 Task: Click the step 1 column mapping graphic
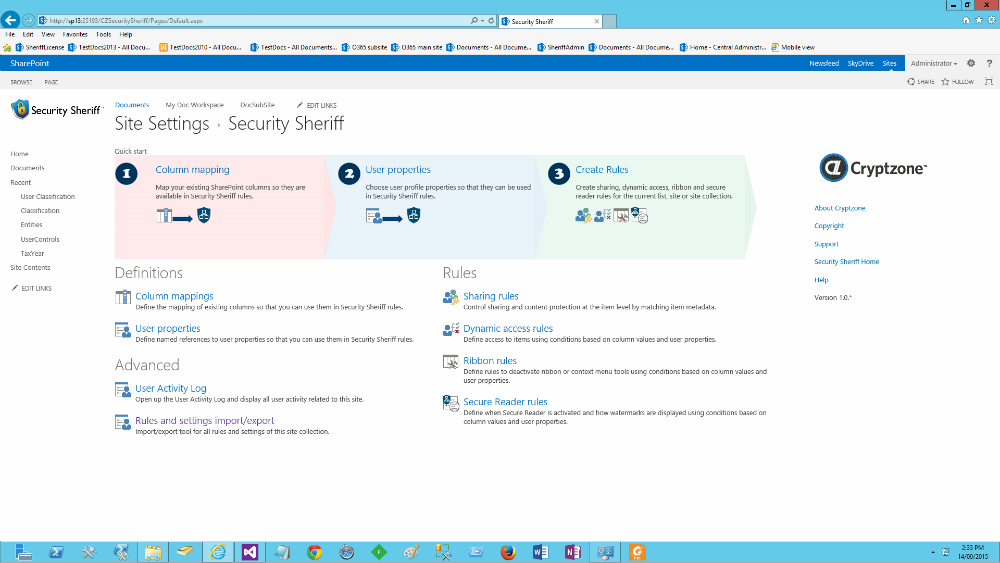pyautogui.click(x=184, y=216)
